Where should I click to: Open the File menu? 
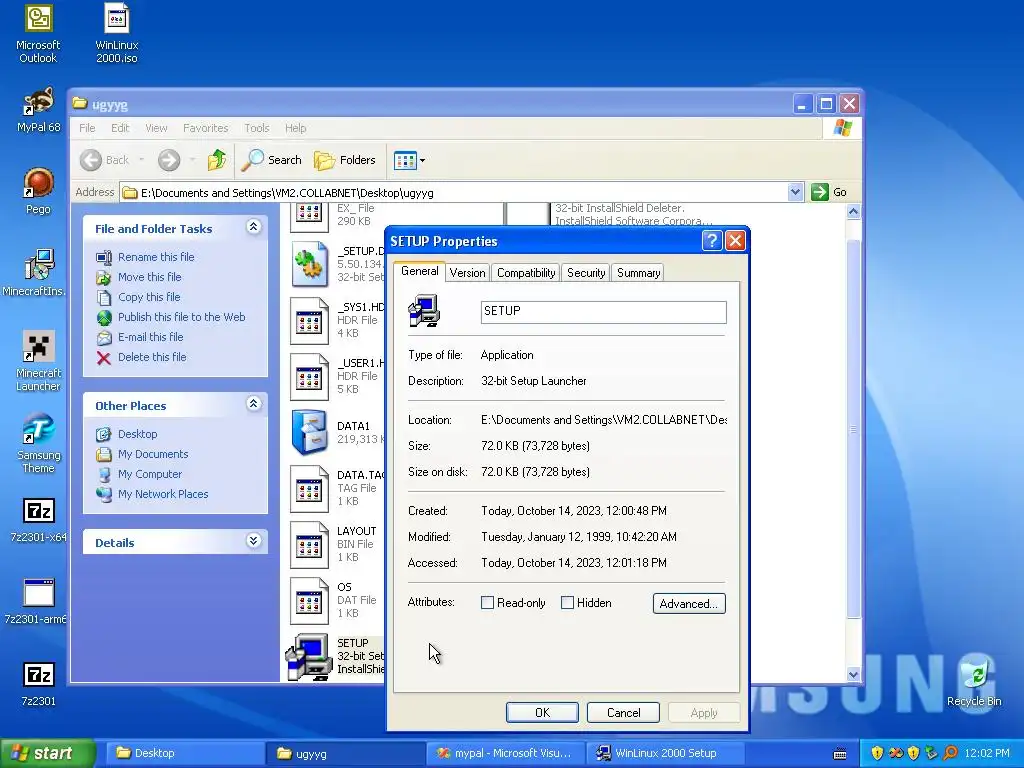coord(87,128)
